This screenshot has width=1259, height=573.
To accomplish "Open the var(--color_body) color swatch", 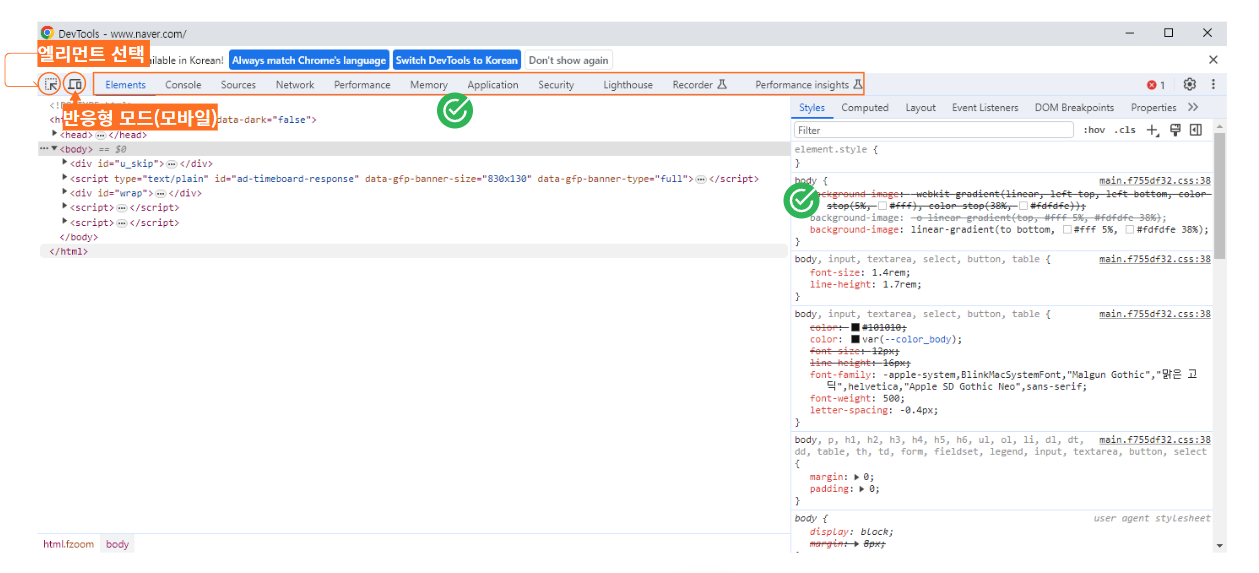I will point(855,339).
